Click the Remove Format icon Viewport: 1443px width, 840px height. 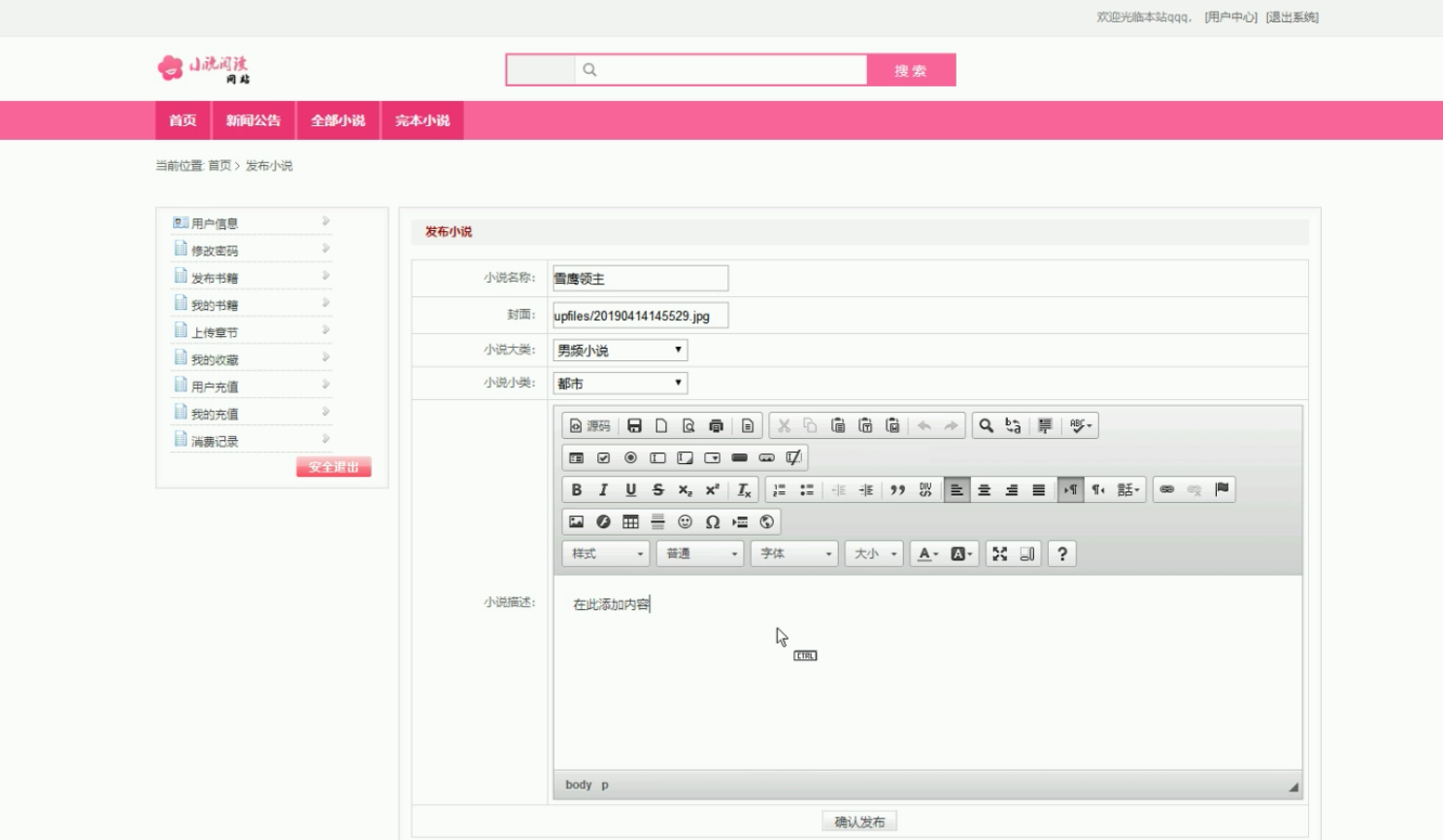coord(744,489)
